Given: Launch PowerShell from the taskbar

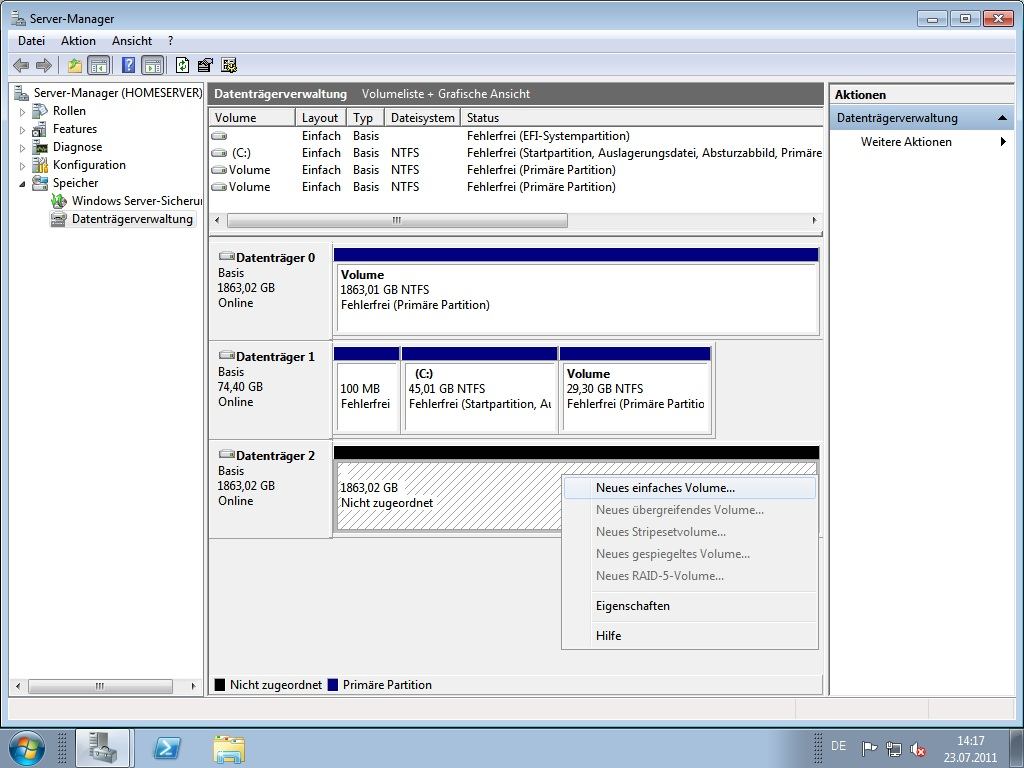Looking at the screenshot, I should point(167,748).
